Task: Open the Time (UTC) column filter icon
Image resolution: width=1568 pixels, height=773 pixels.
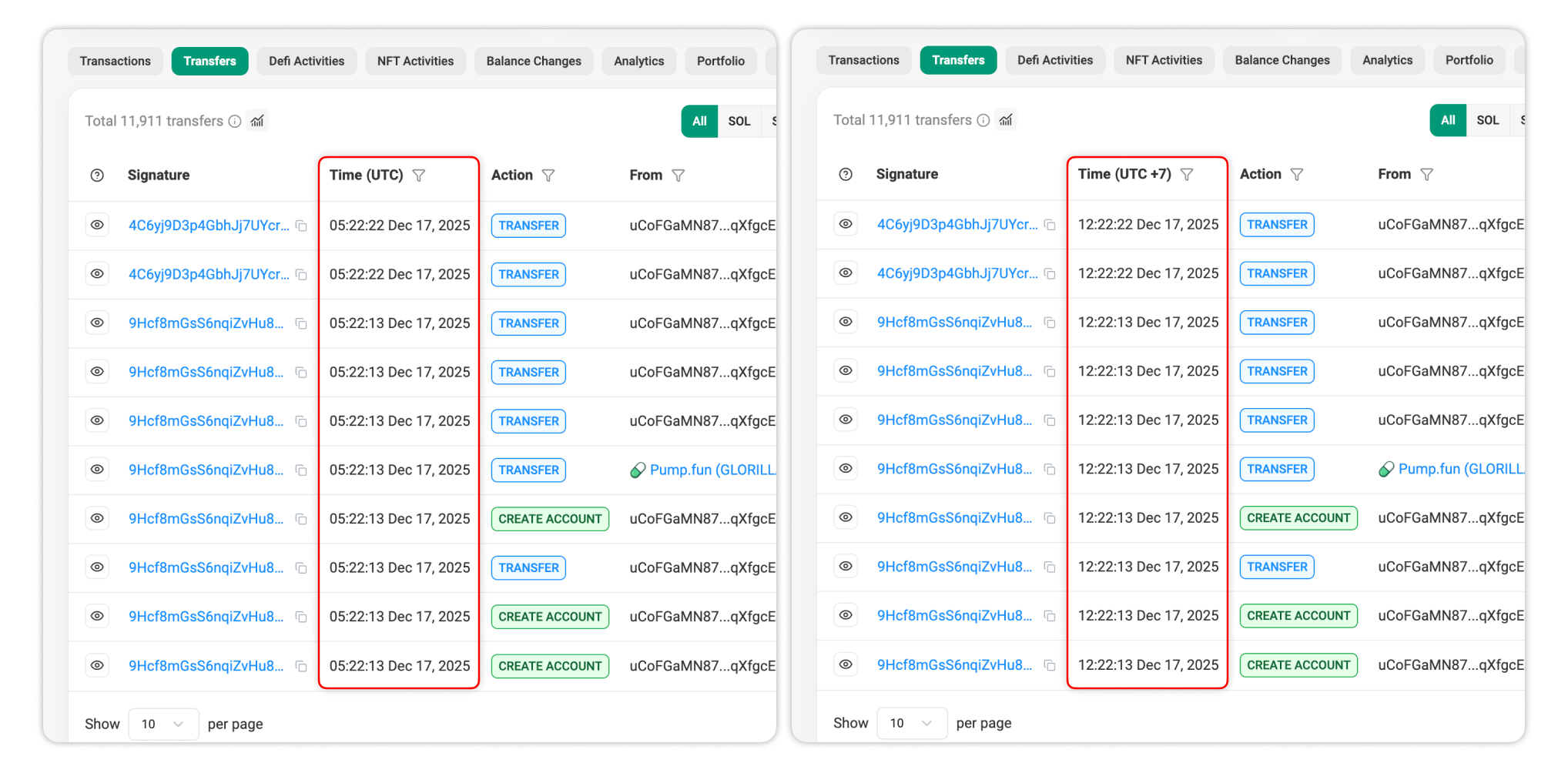Action: 419,176
